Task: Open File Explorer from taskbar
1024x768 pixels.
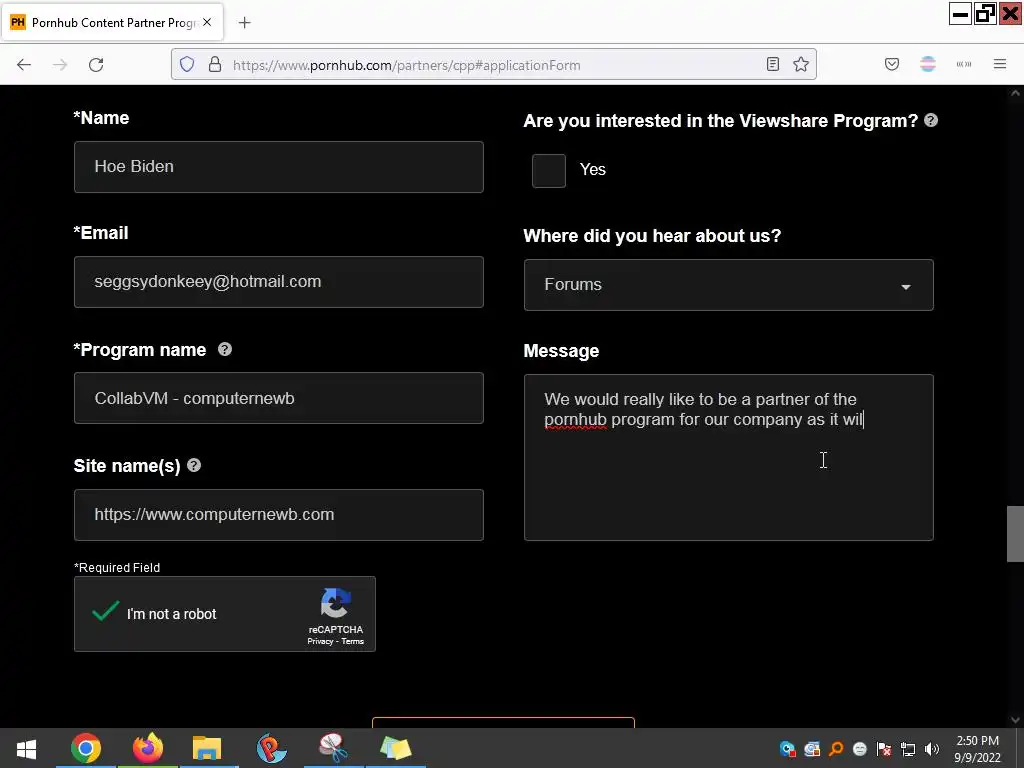Action: coord(207,748)
